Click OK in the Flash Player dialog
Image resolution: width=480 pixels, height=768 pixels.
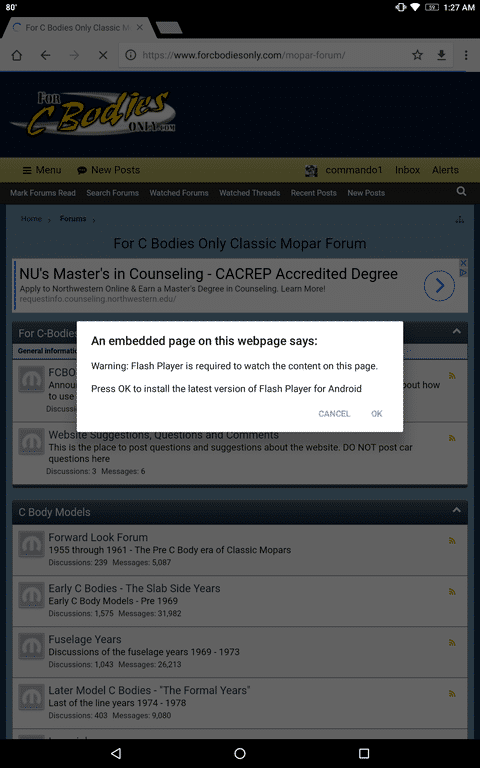377,414
